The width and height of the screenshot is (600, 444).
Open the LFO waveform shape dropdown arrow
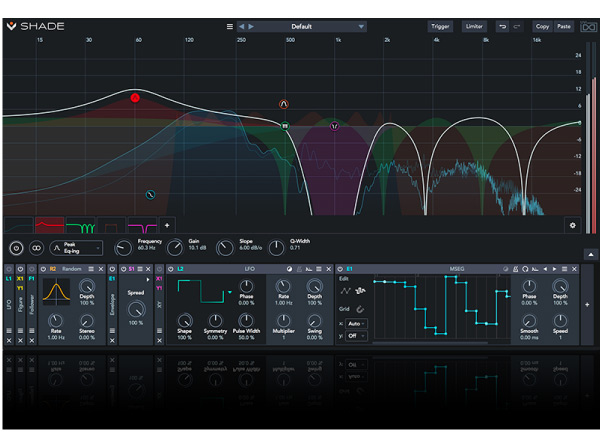pos(230,292)
